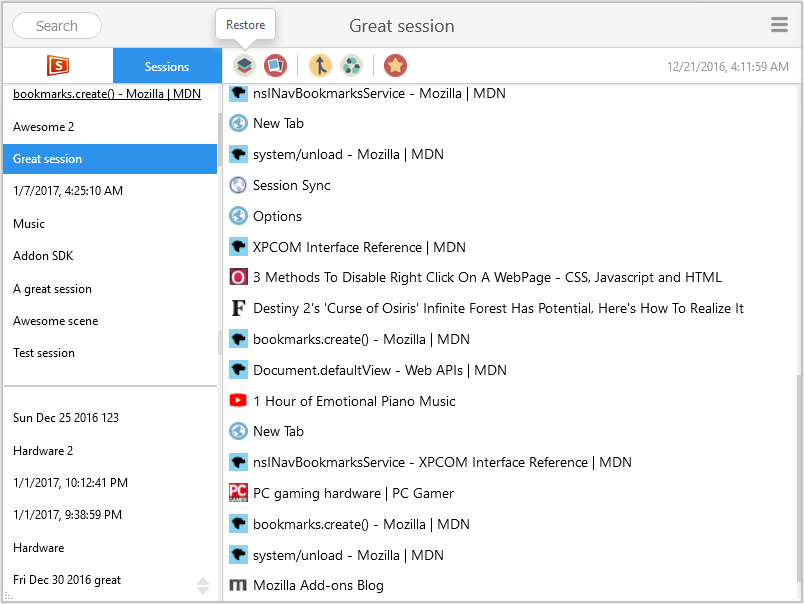This screenshot has height=604, width=804.
Task: Open the hamburger menu
Action: click(779, 25)
